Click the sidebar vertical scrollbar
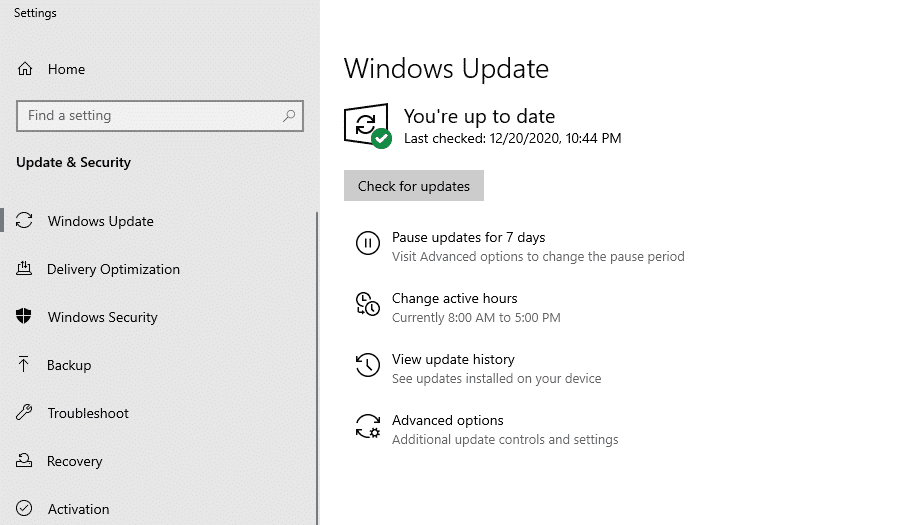Screen dimensions: 918x525 click(x=317, y=368)
